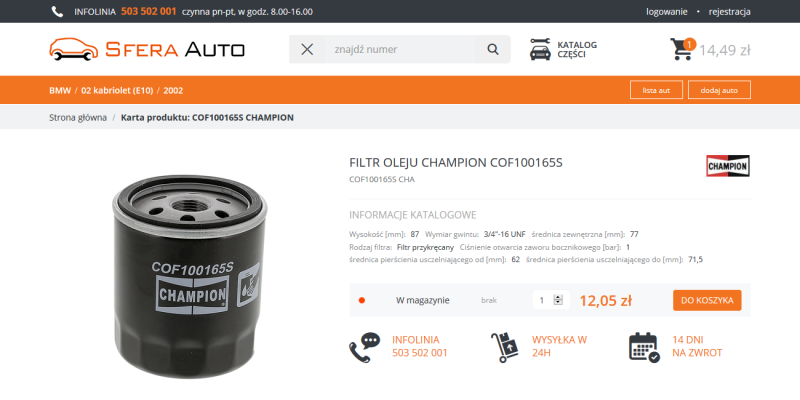Click the magnifying glass search icon
Image resolution: width=800 pixels, height=400 pixels.
492,49
